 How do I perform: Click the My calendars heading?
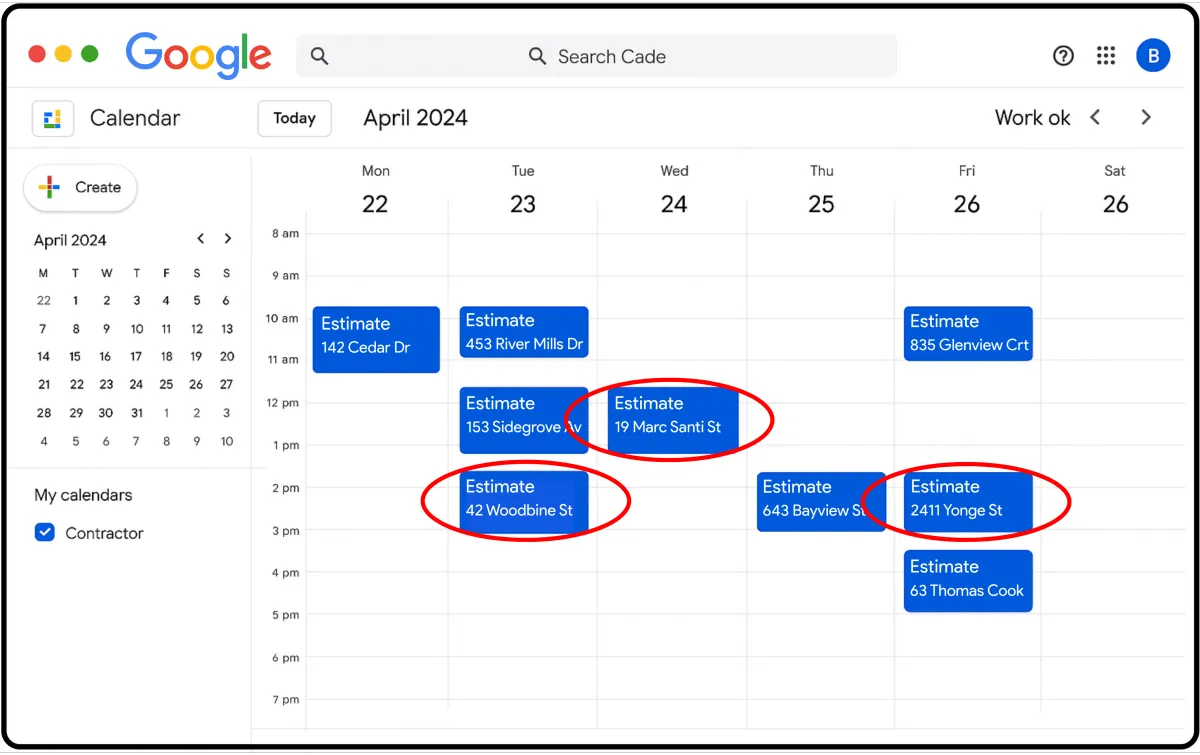(x=83, y=495)
